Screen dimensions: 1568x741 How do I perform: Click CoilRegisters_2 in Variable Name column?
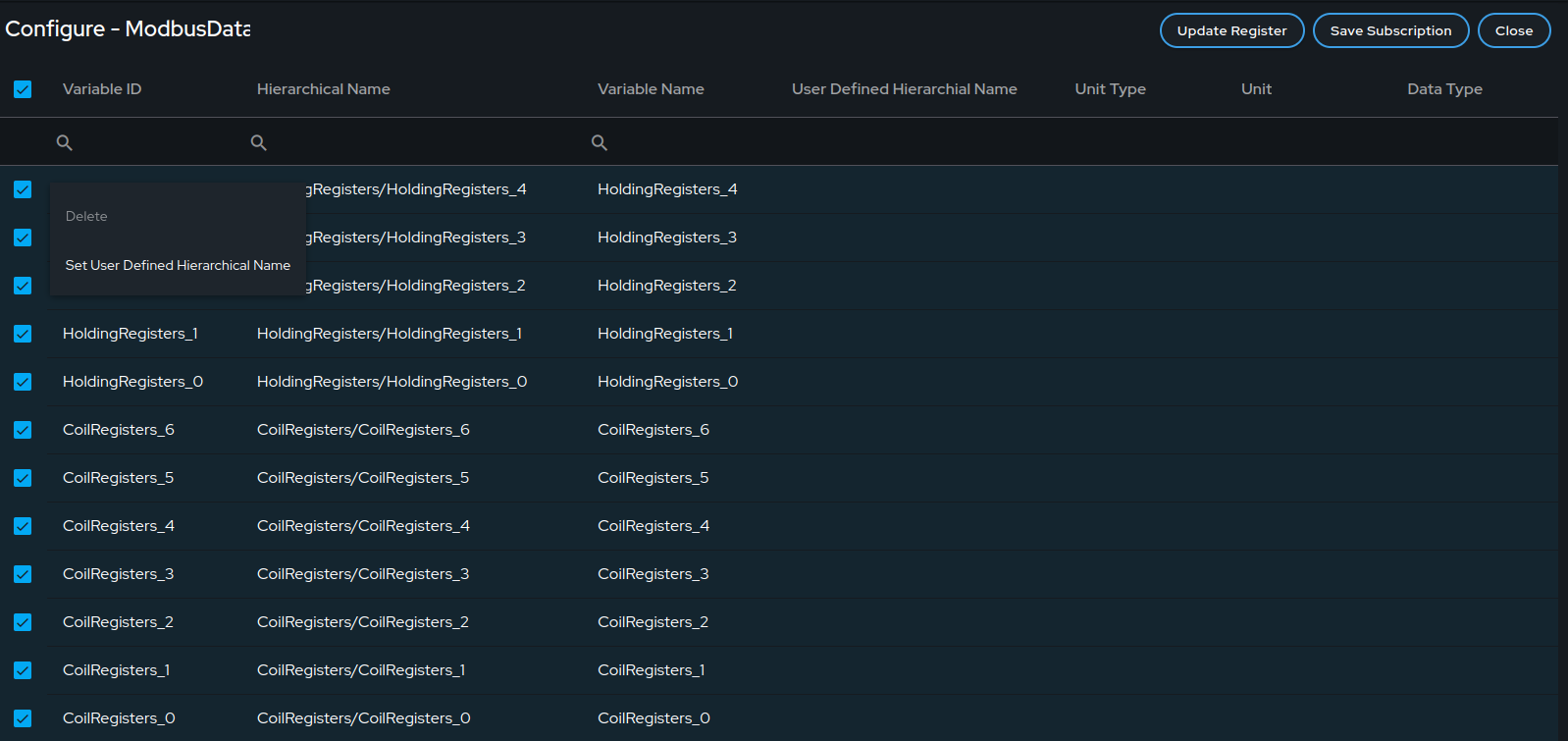click(x=653, y=622)
